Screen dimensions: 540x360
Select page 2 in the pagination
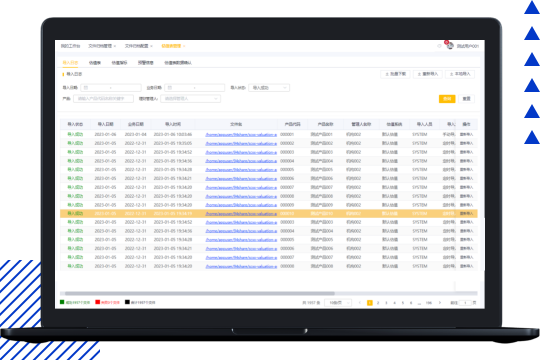[x=378, y=302]
